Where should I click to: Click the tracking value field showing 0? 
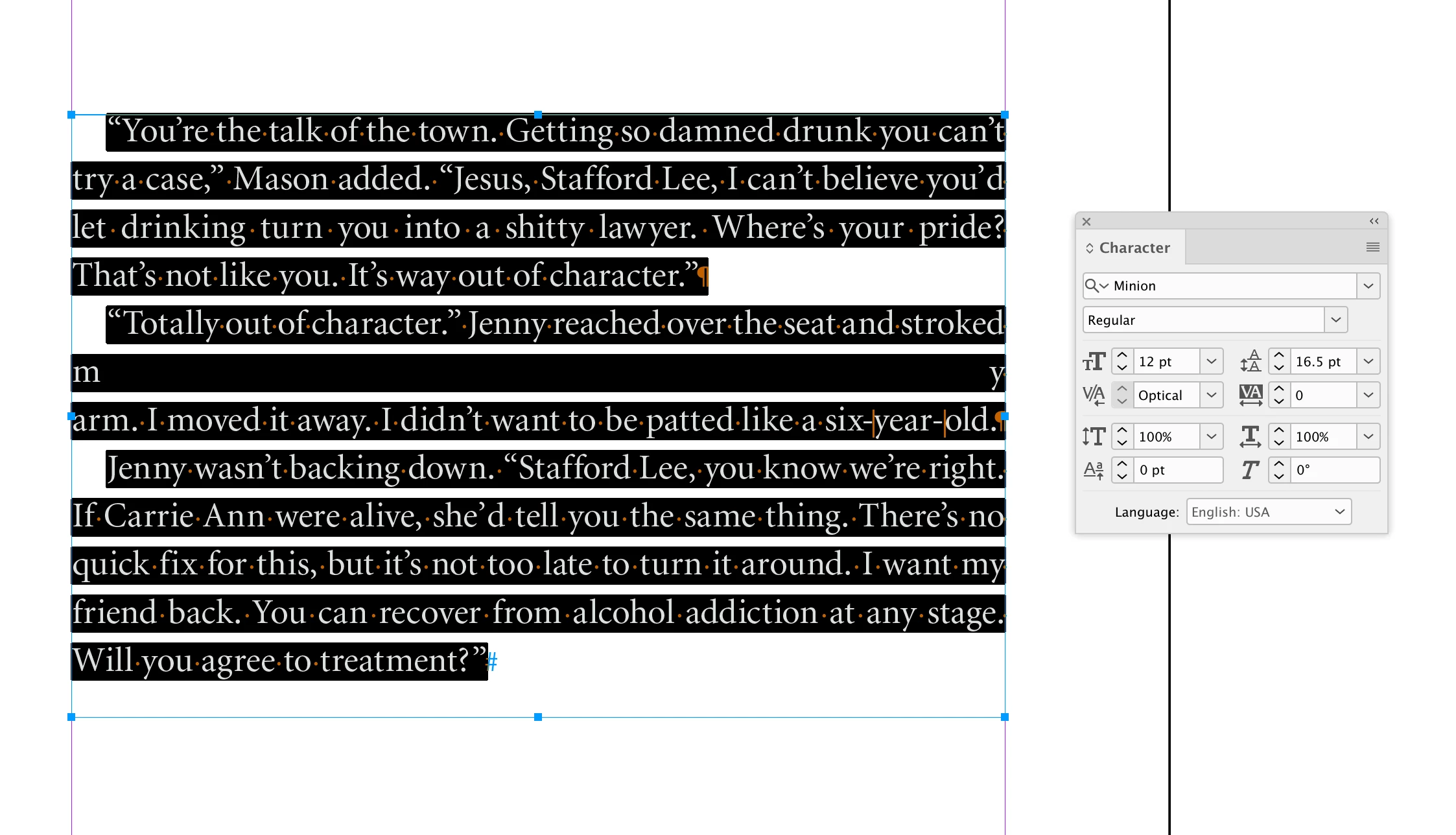[1322, 395]
